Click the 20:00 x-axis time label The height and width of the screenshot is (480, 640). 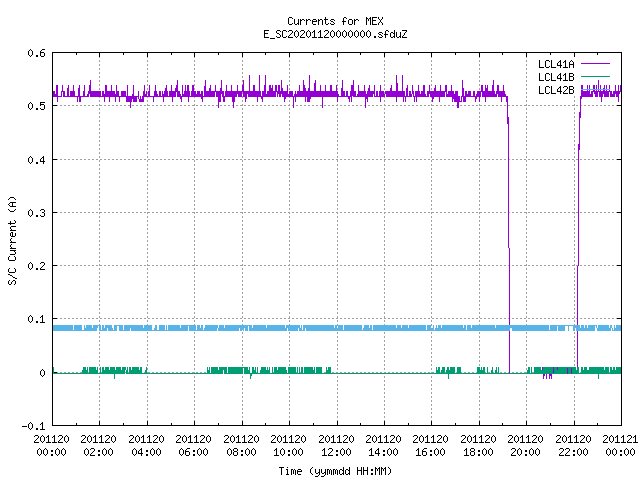[x=525, y=452]
